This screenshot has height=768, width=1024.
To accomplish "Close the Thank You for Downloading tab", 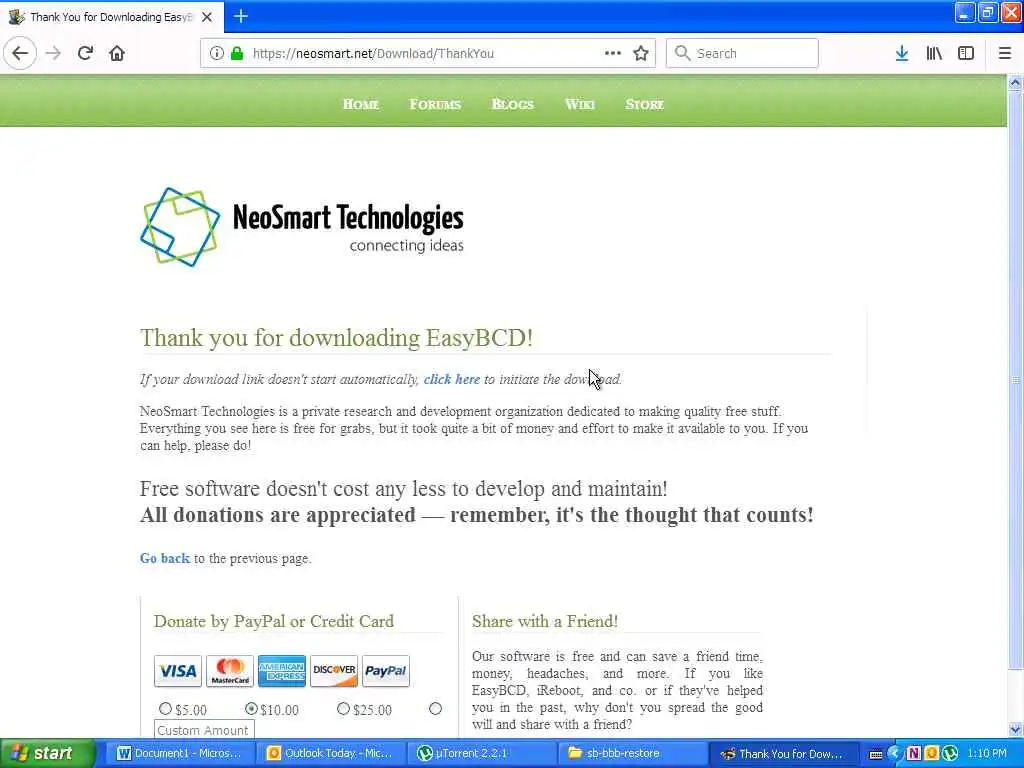I will tap(207, 17).
